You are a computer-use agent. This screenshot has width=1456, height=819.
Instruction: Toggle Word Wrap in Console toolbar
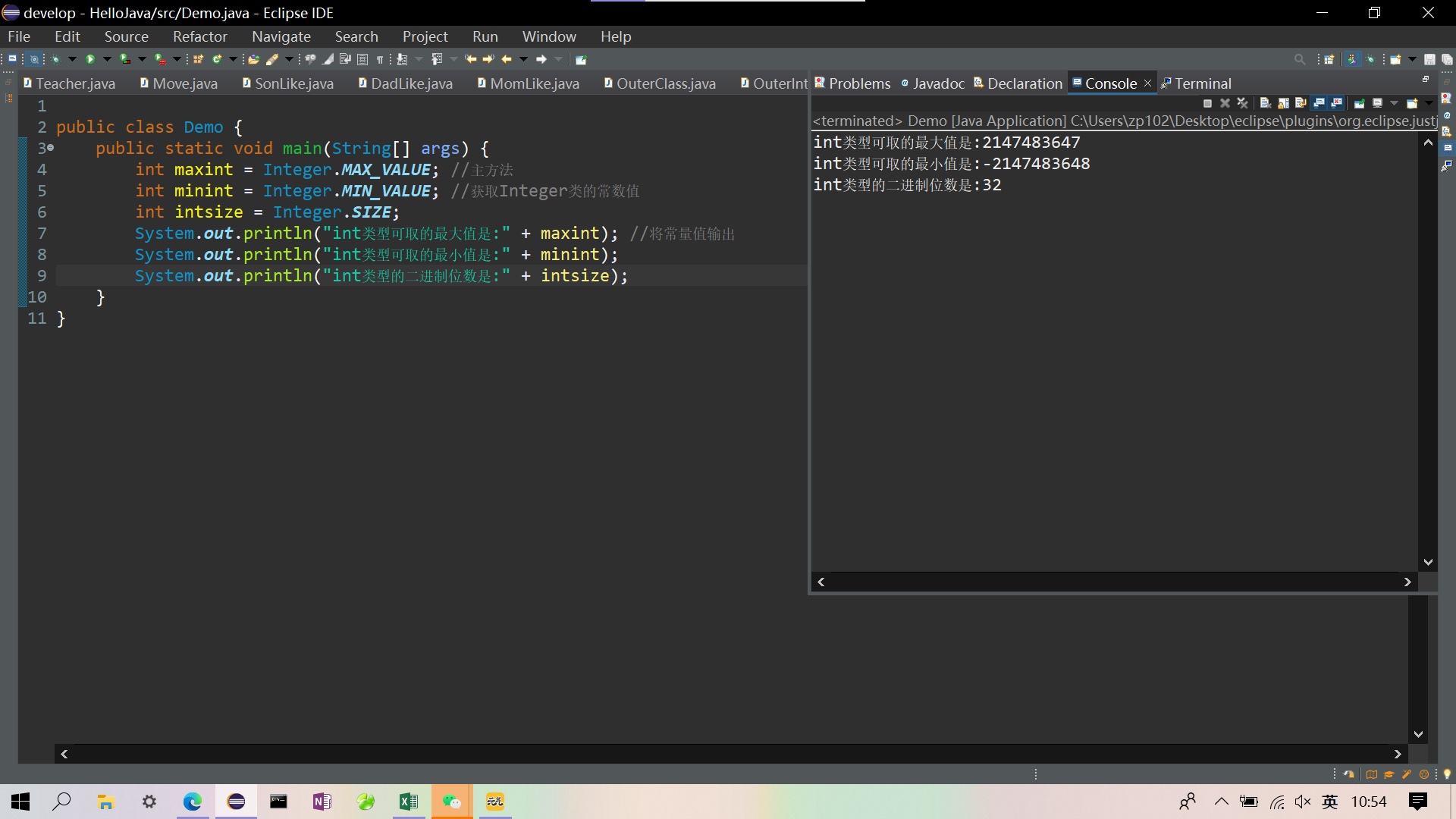tap(1301, 103)
